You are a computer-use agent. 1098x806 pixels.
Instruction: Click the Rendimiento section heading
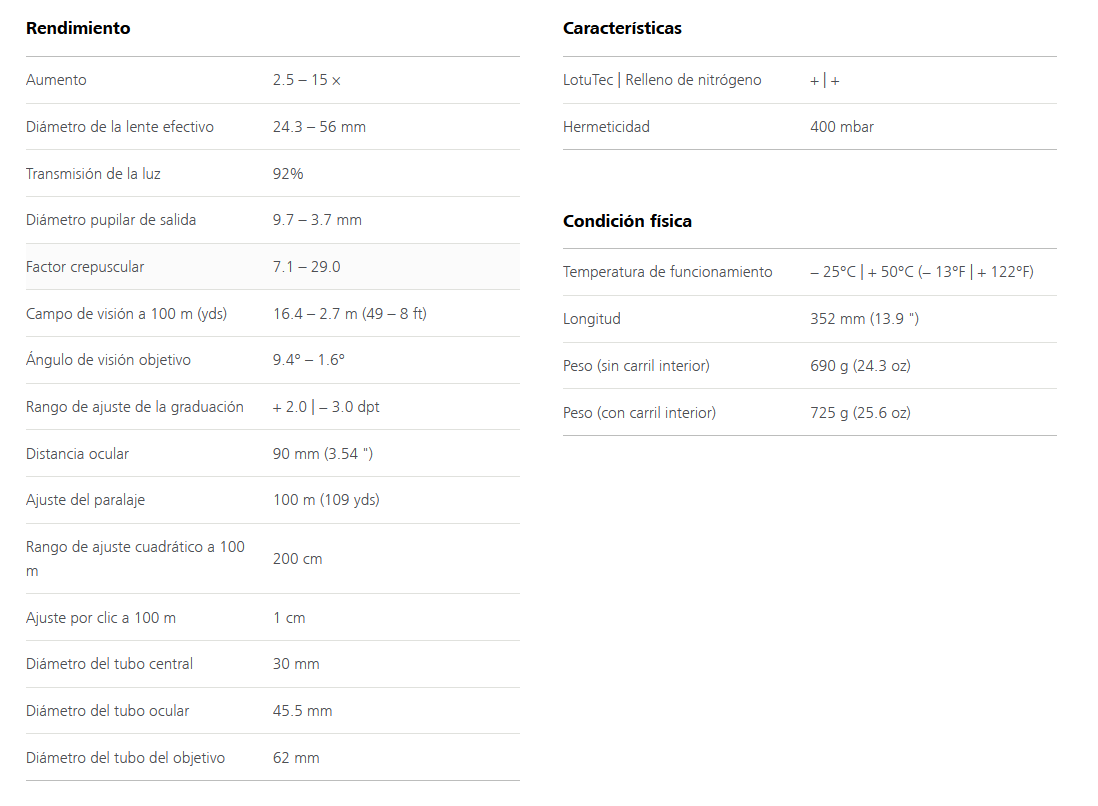click(x=78, y=28)
